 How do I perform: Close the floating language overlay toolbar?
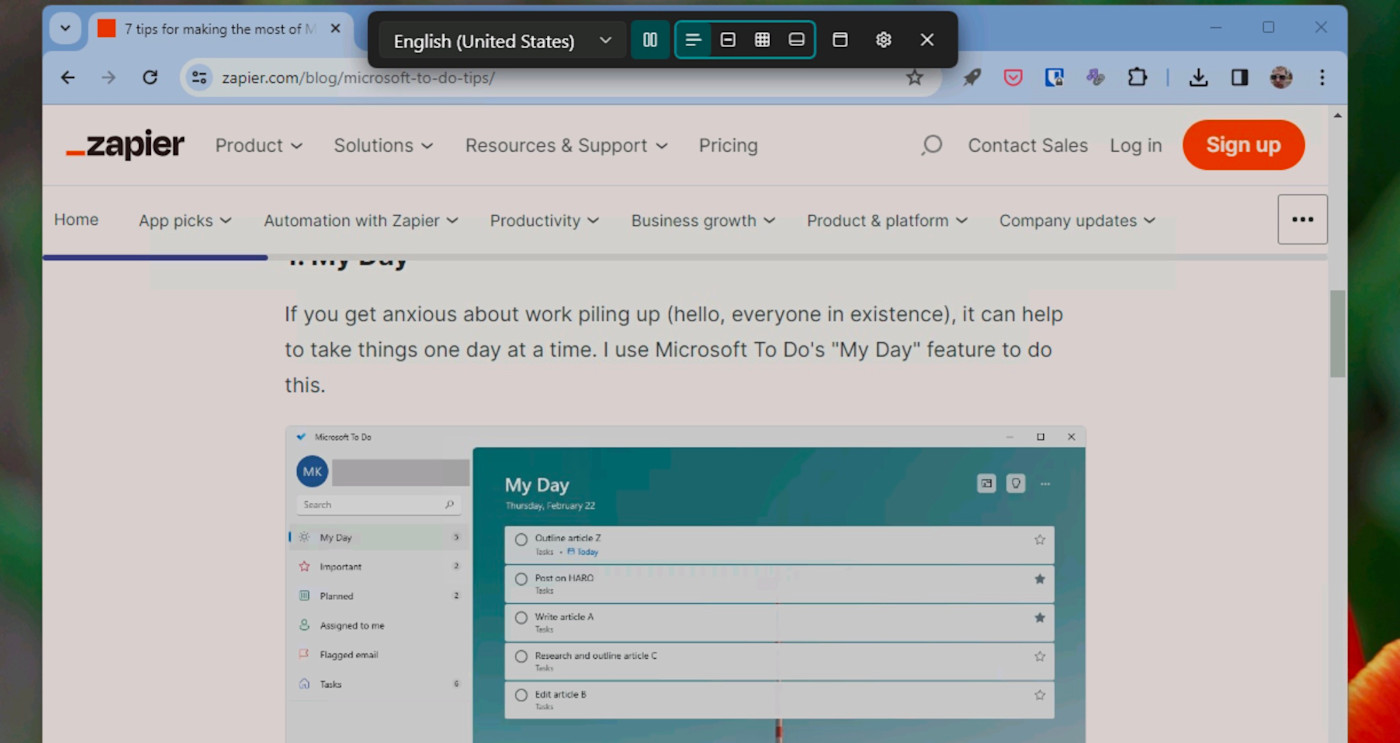(x=927, y=40)
